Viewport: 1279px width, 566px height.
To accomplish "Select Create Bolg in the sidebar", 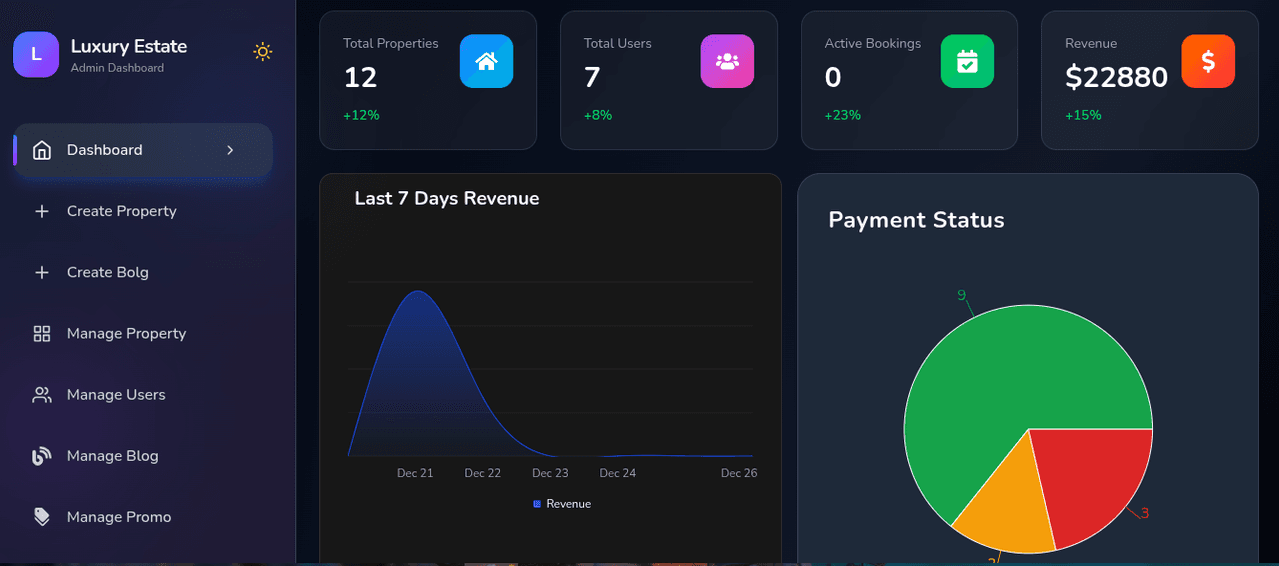I will click(x=107, y=272).
